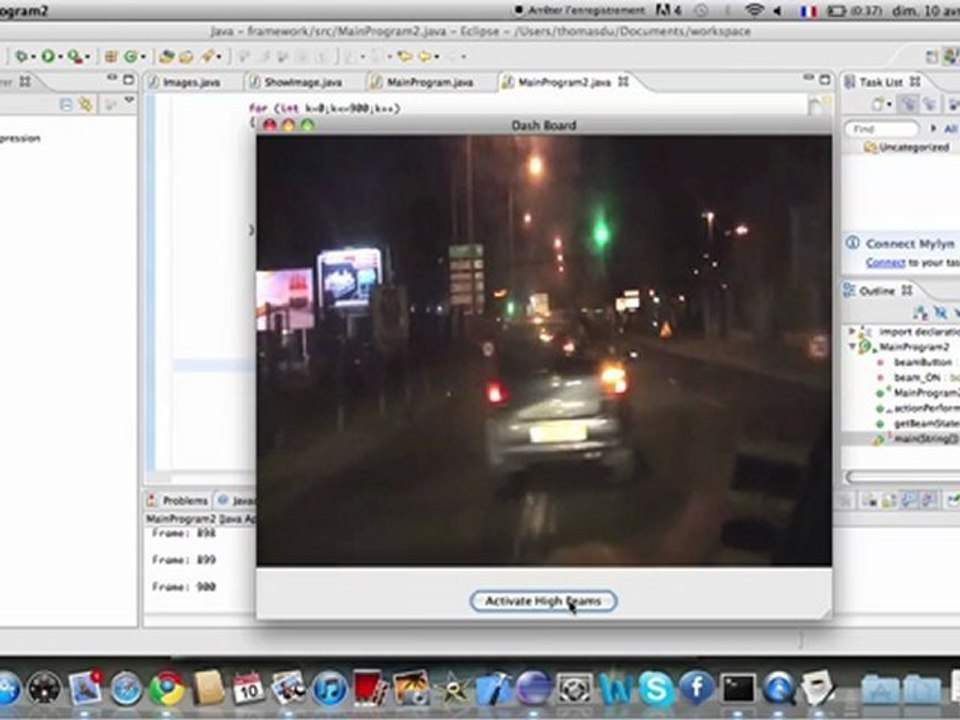
Task: Click the Wi-Fi icon in the menu bar
Action: coord(754,10)
